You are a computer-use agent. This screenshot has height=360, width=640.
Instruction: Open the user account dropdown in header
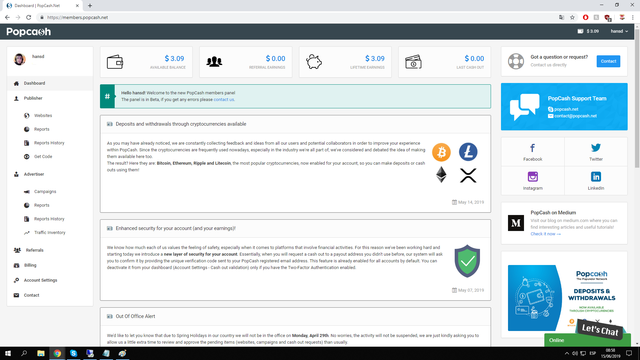pyautogui.click(x=619, y=31)
